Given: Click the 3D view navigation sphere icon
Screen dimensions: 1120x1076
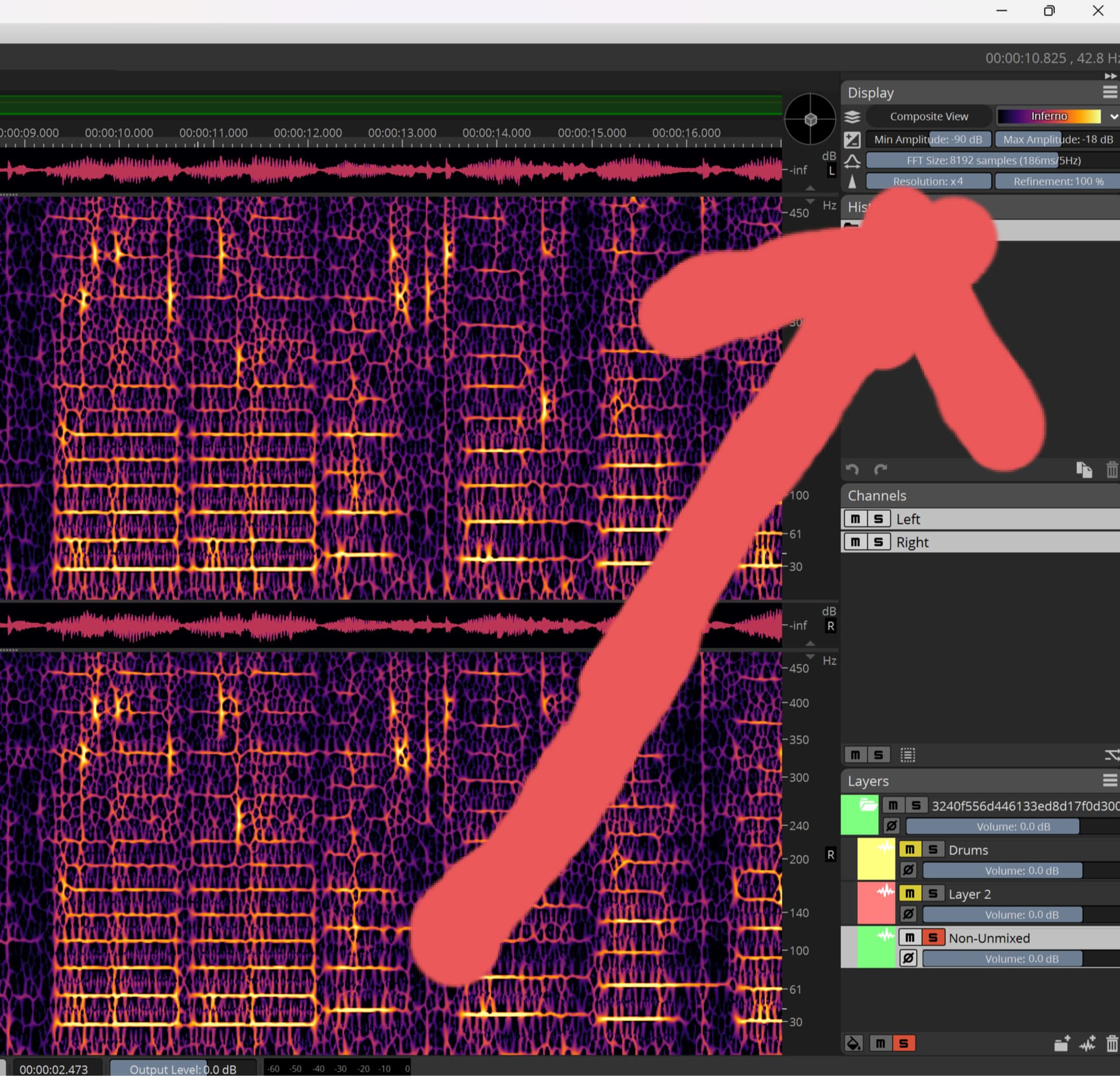Looking at the screenshot, I should pyautogui.click(x=810, y=119).
